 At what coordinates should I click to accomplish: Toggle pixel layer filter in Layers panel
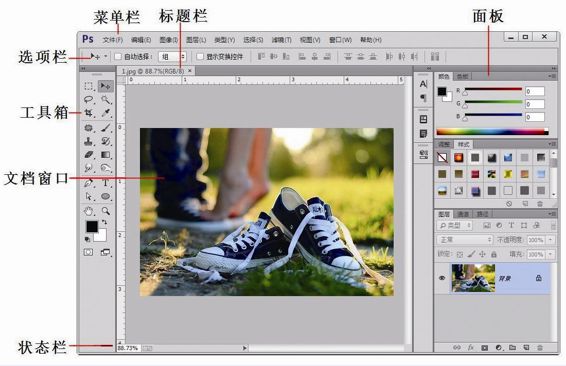pyautogui.click(x=487, y=226)
